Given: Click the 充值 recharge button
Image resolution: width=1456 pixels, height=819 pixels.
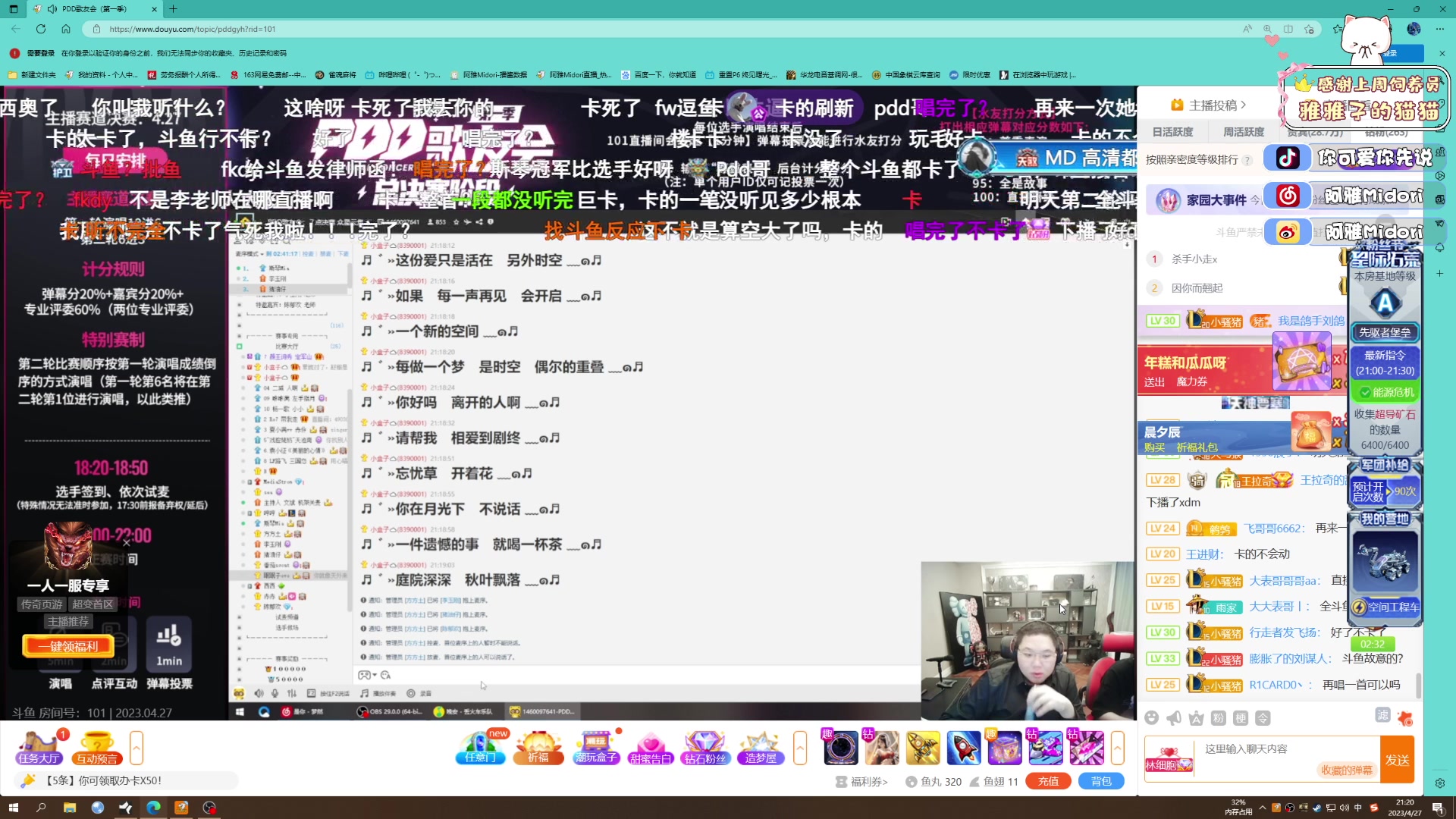Looking at the screenshot, I should tap(1048, 780).
